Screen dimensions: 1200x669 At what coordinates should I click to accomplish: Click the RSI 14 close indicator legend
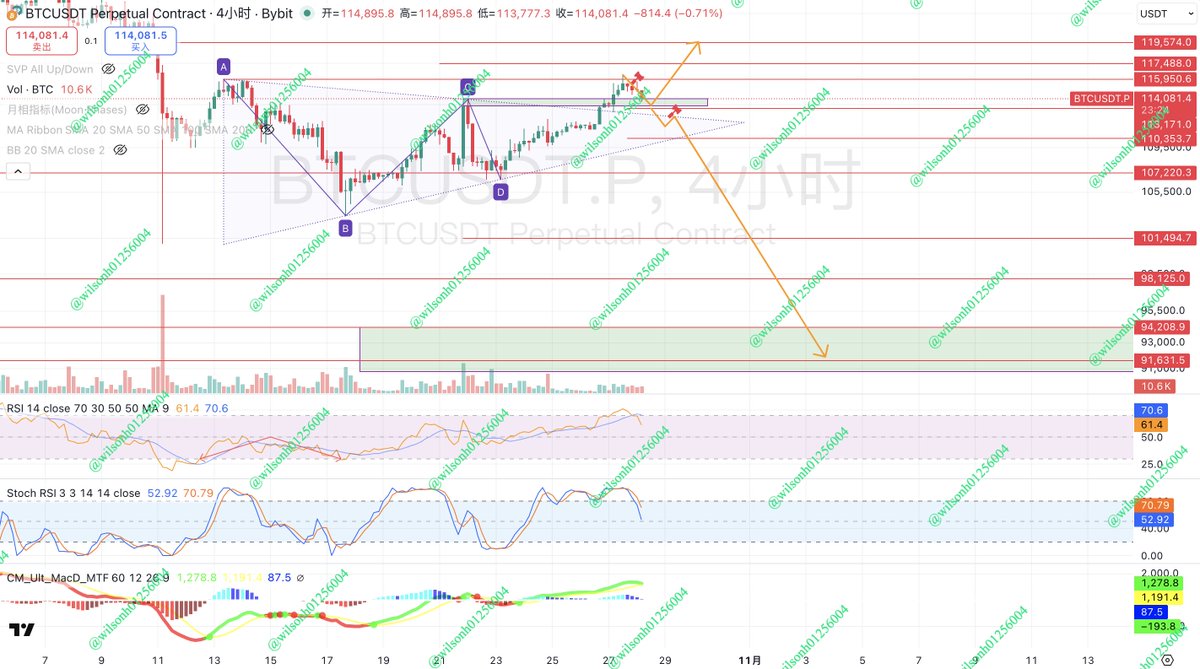[x=117, y=408]
